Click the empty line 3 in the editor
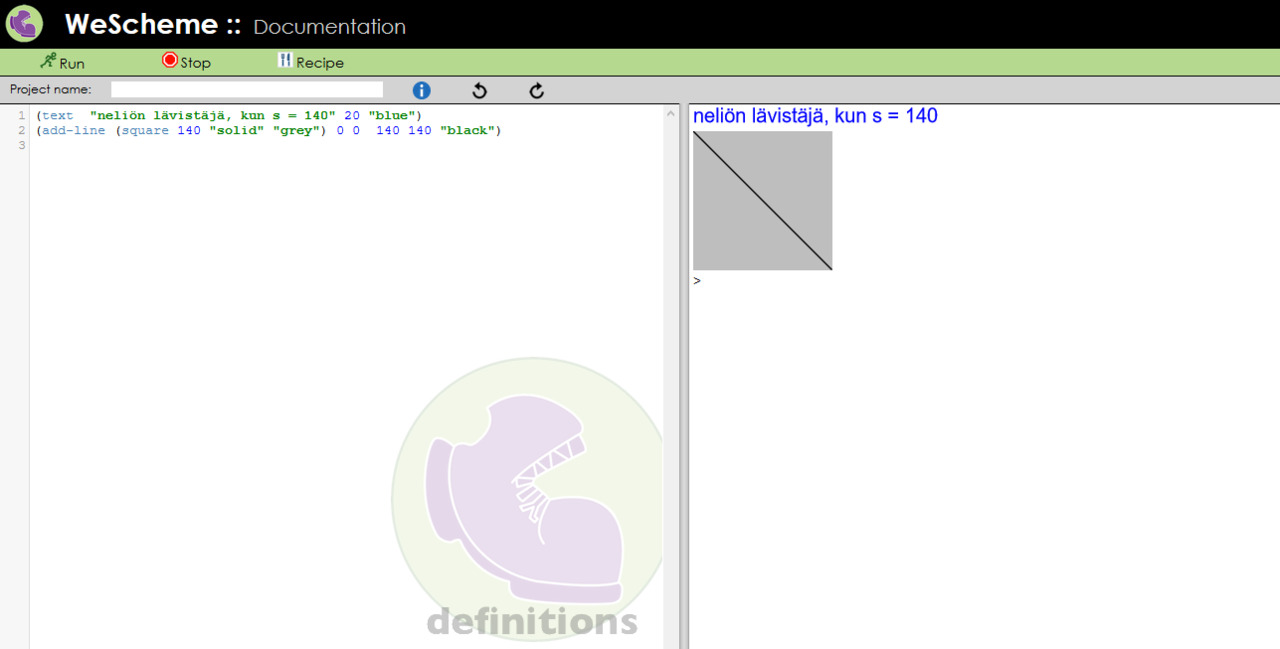1280x649 pixels. tap(300, 146)
